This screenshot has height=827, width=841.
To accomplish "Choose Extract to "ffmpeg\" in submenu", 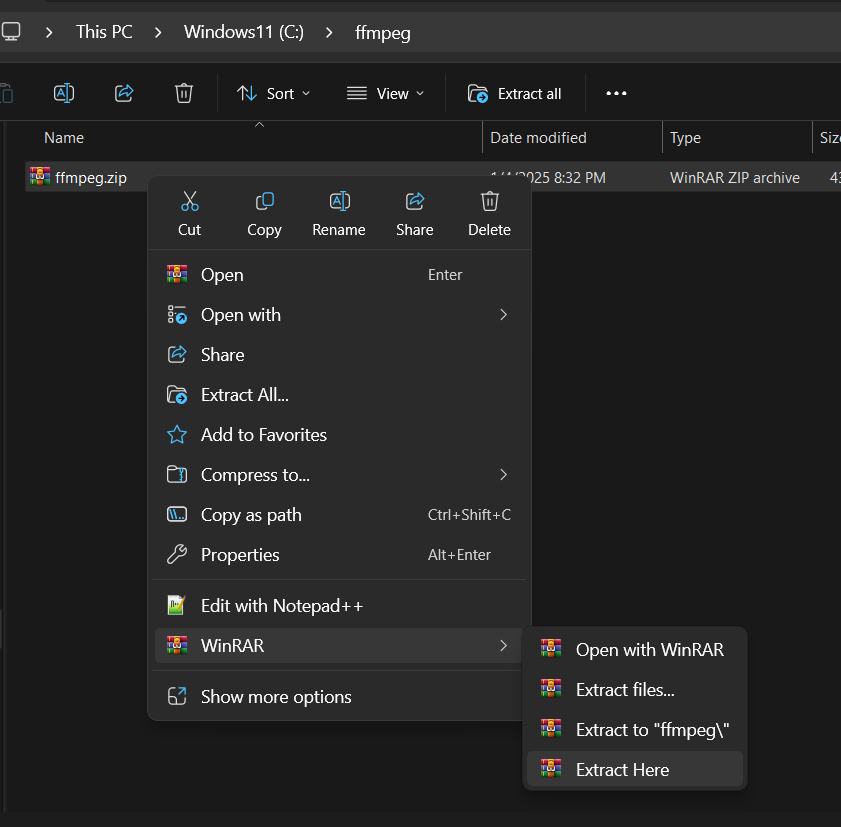I will (x=635, y=729).
